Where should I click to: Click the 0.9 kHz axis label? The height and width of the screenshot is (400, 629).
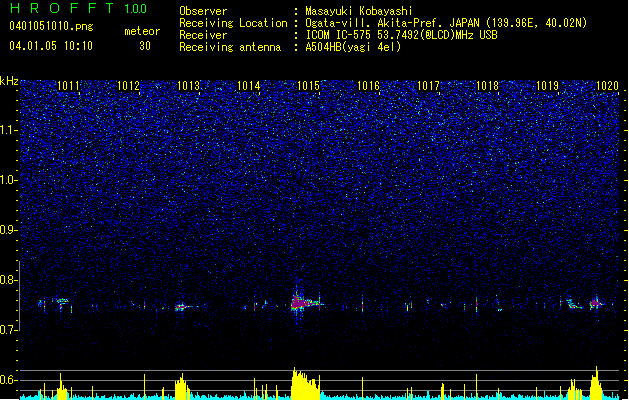pos(9,230)
